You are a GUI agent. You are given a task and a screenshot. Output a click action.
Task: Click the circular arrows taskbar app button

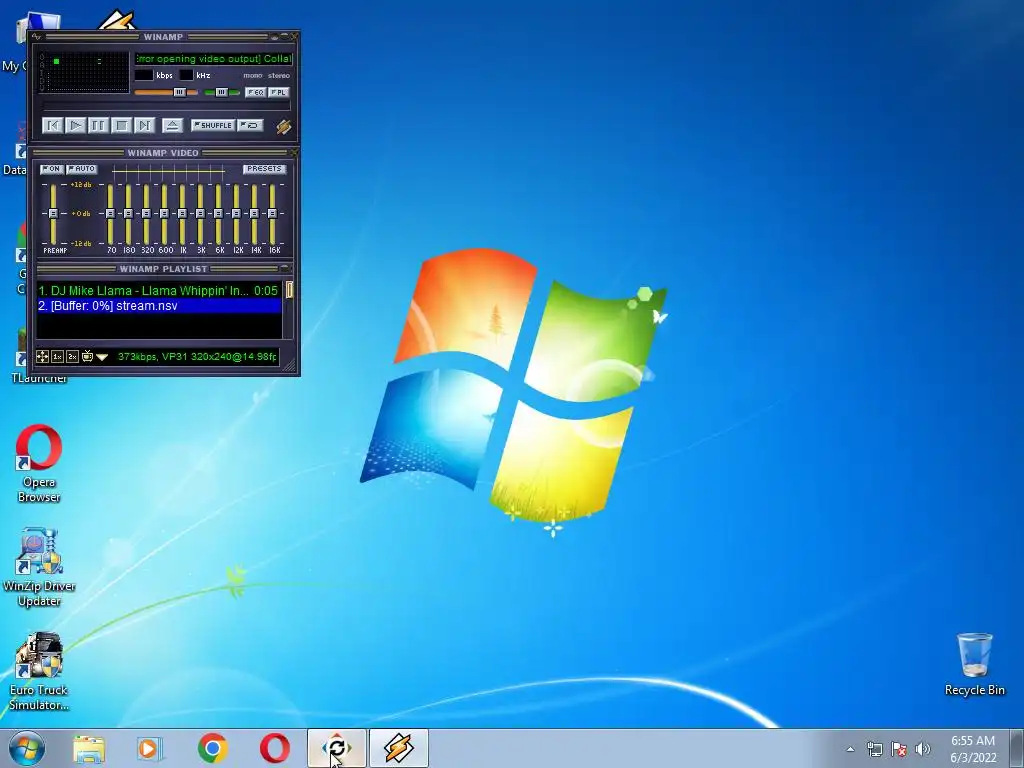click(337, 748)
